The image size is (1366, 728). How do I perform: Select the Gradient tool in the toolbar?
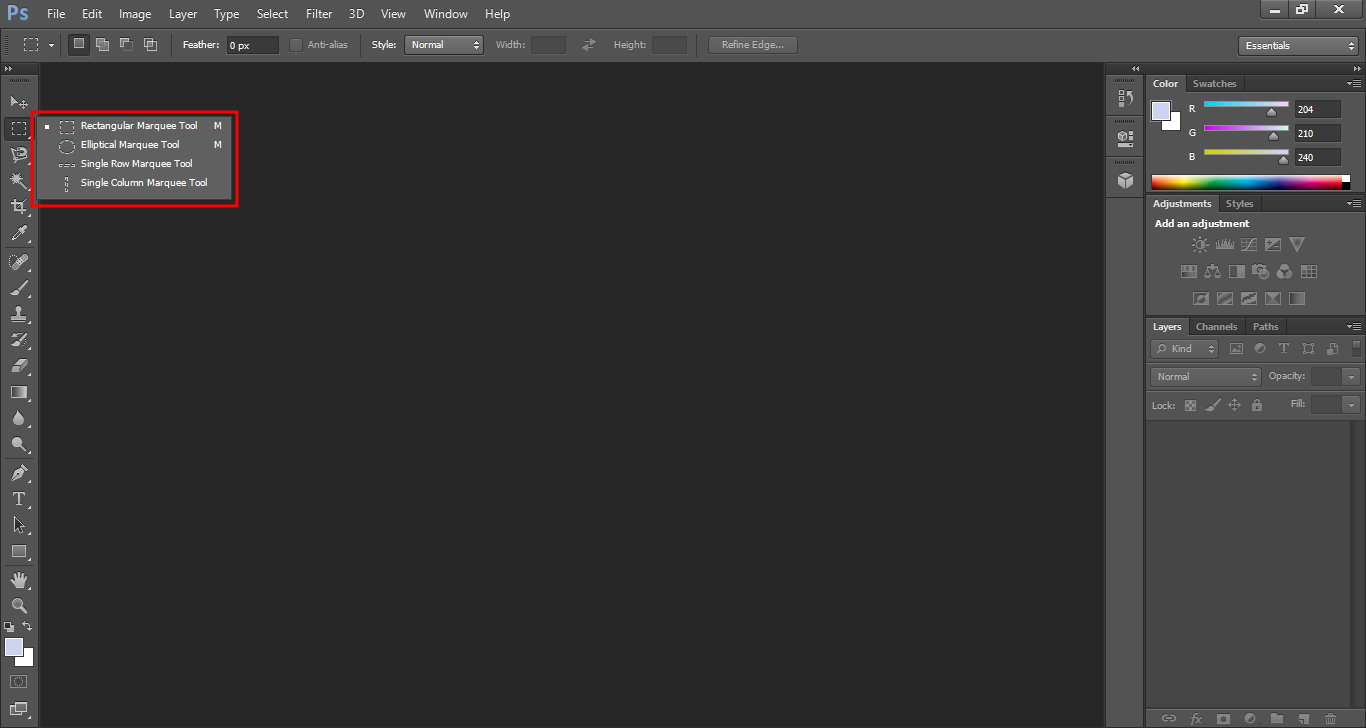19,392
